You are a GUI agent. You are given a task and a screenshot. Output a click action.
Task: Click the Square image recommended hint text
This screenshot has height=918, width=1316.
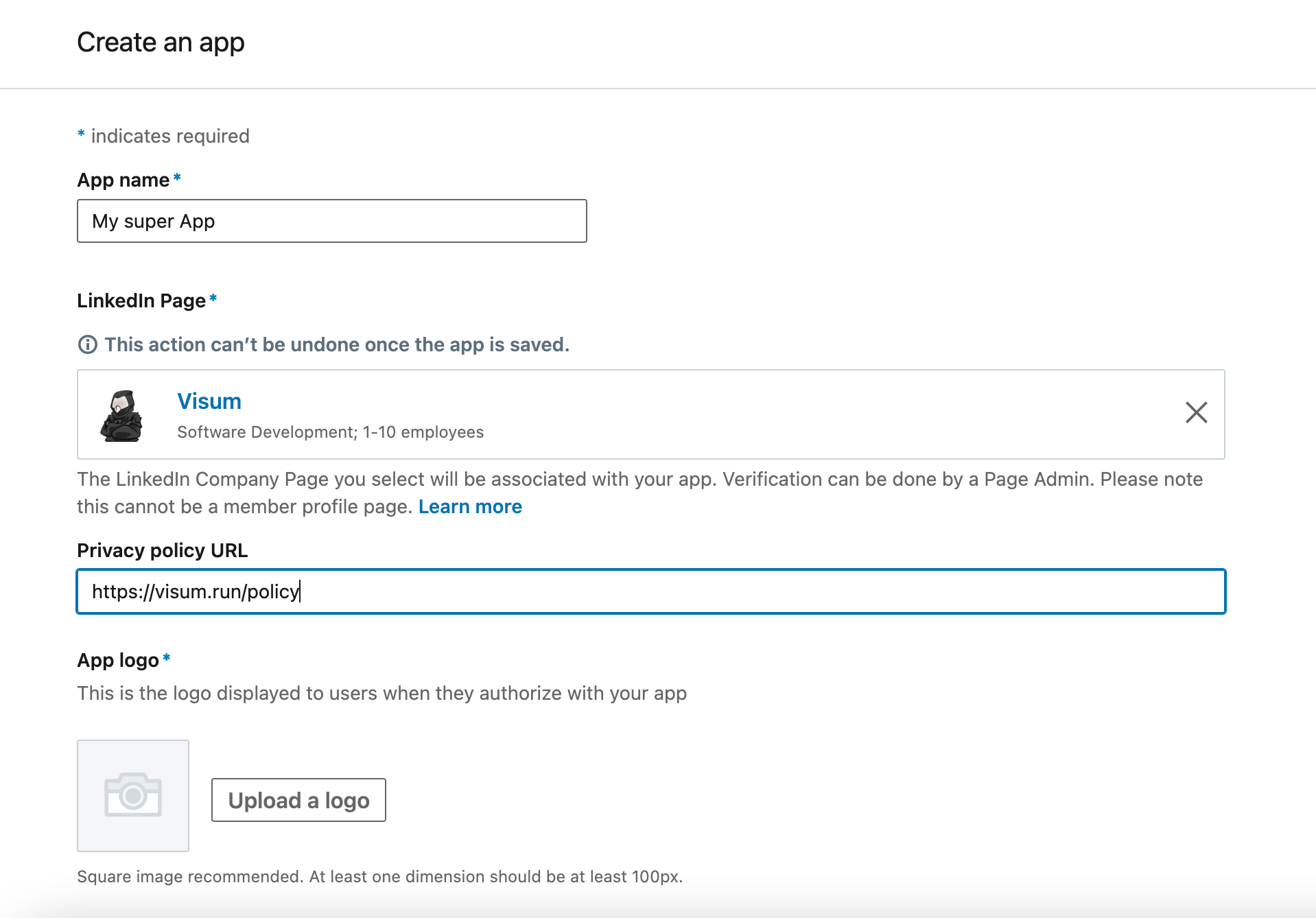(x=379, y=876)
